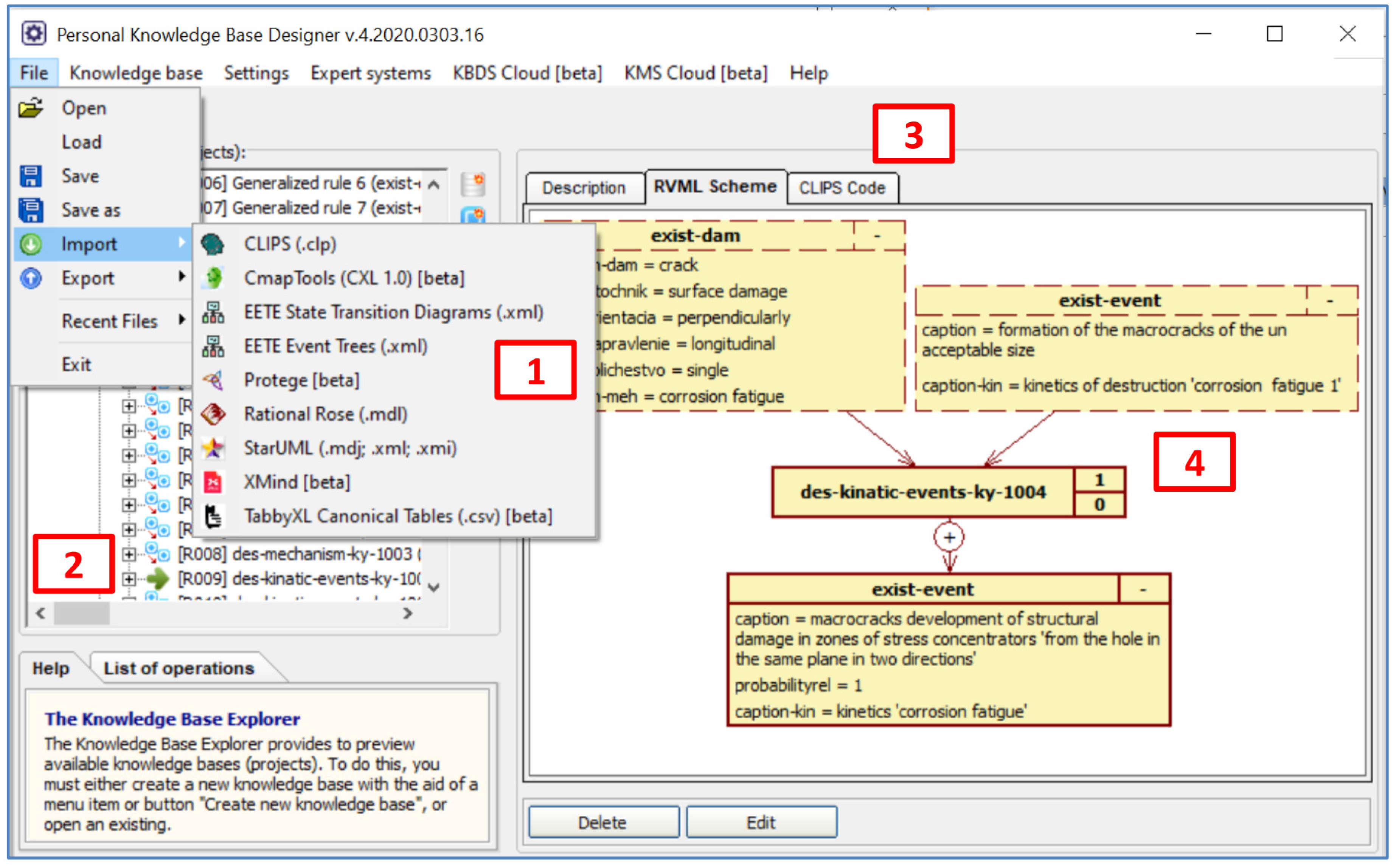Click the CmapTools import icon
This screenshot has height=868, width=1396.
[213, 278]
